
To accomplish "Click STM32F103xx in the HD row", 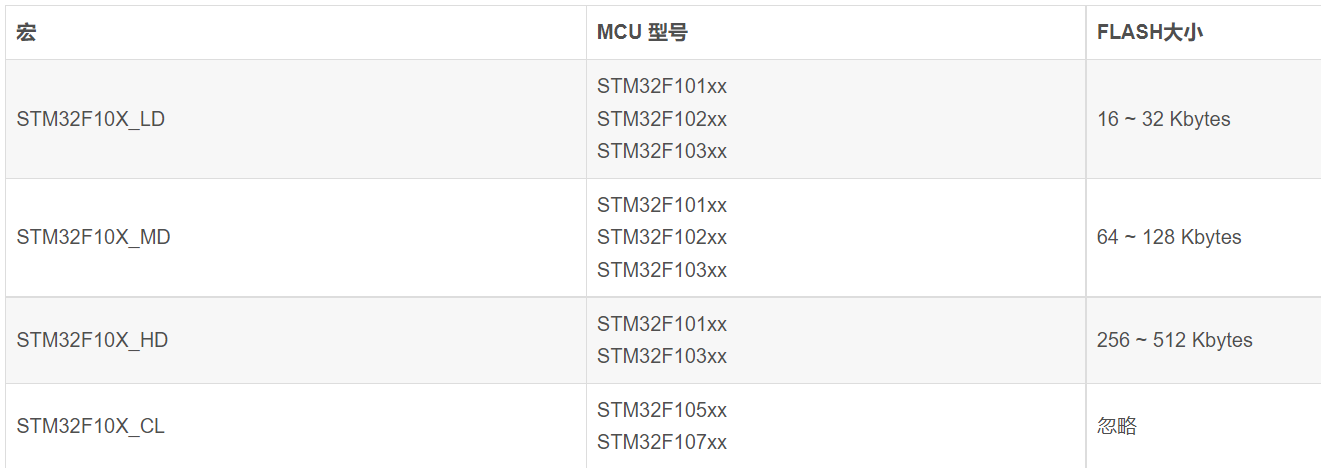I will coord(662,356).
